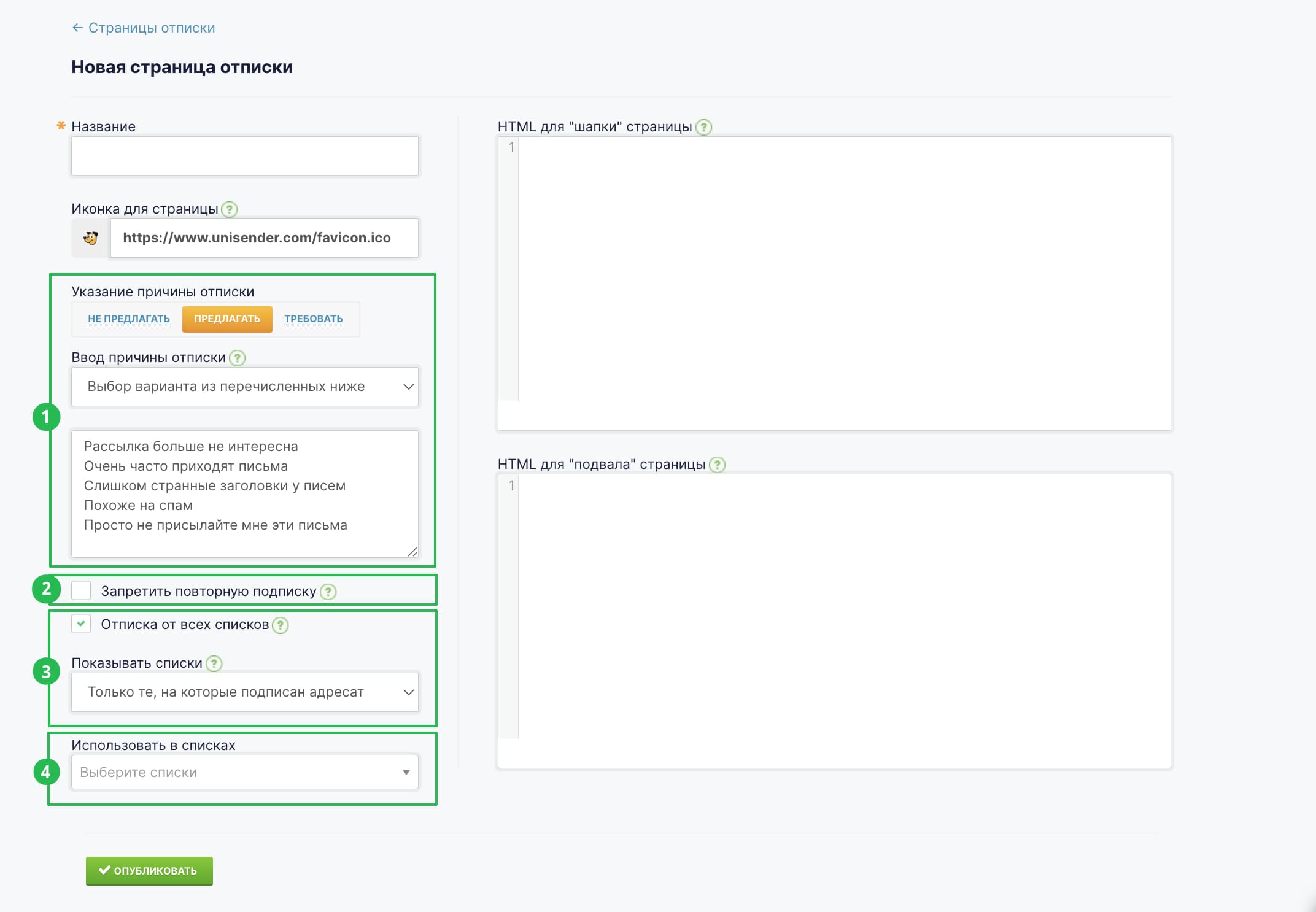Uncheck Отписка от всех списков checkbox
Image resolution: width=1316 pixels, height=912 pixels.
click(81, 624)
